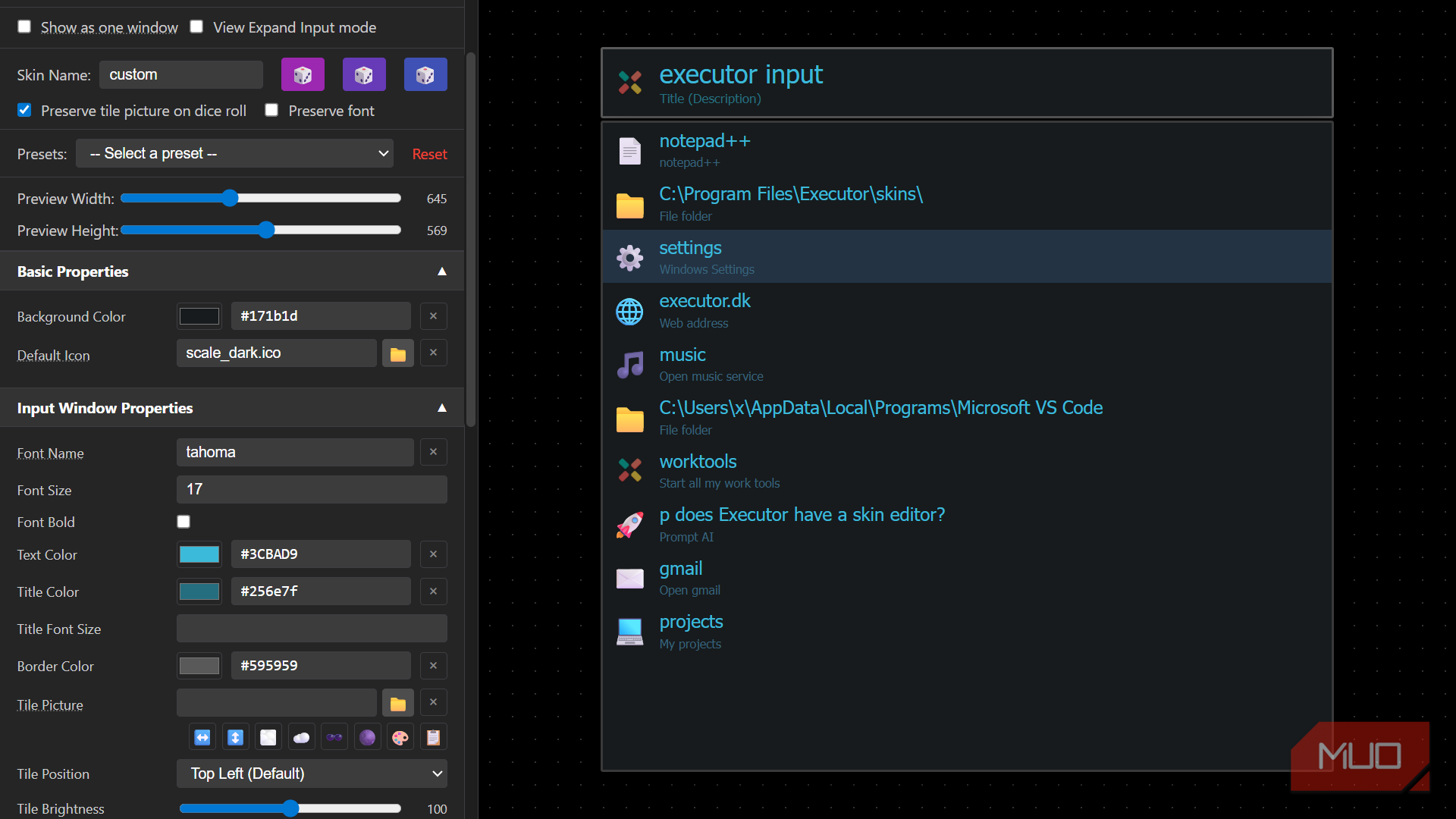Select the executor.dk web address item
The height and width of the screenshot is (819, 1456).
pyautogui.click(x=967, y=311)
